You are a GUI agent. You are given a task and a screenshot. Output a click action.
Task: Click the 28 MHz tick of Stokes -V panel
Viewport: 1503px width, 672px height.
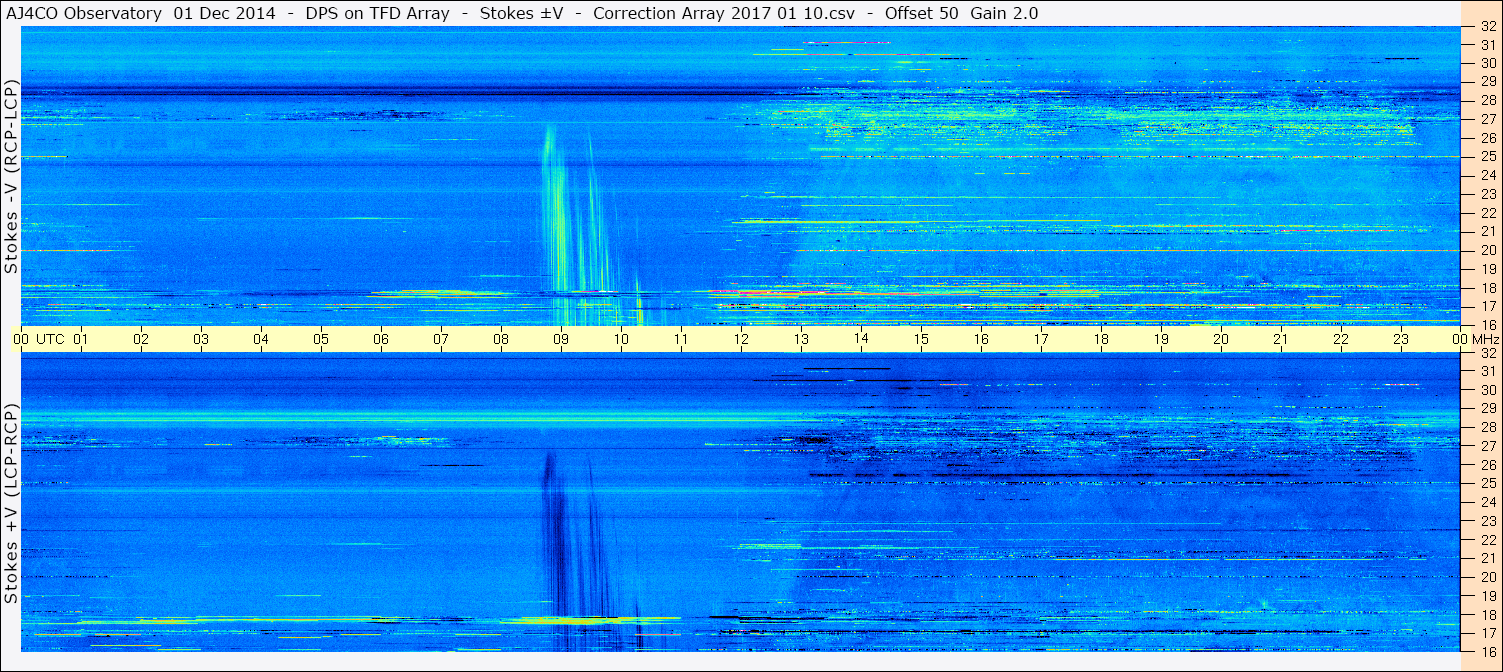1487,100
